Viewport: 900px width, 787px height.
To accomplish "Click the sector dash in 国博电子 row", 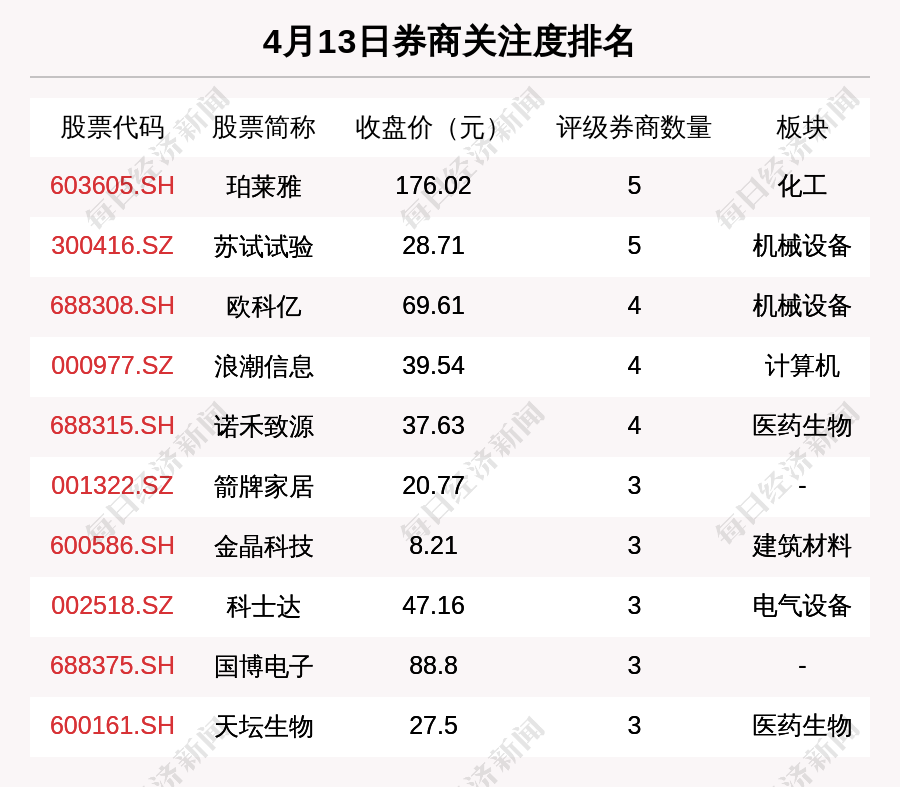I will [802, 667].
